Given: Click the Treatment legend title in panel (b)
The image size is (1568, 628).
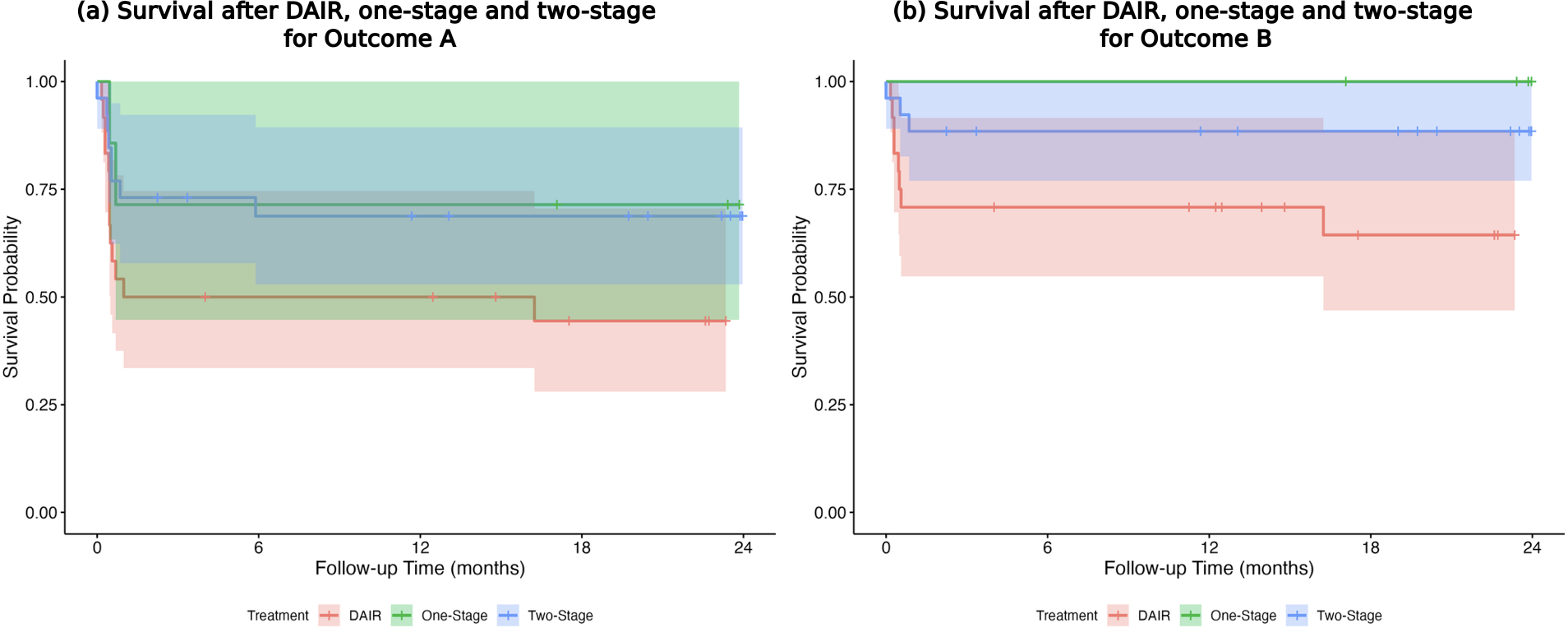Looking at the screenshot, I should pyautogui.click(x=1067, y=616).
